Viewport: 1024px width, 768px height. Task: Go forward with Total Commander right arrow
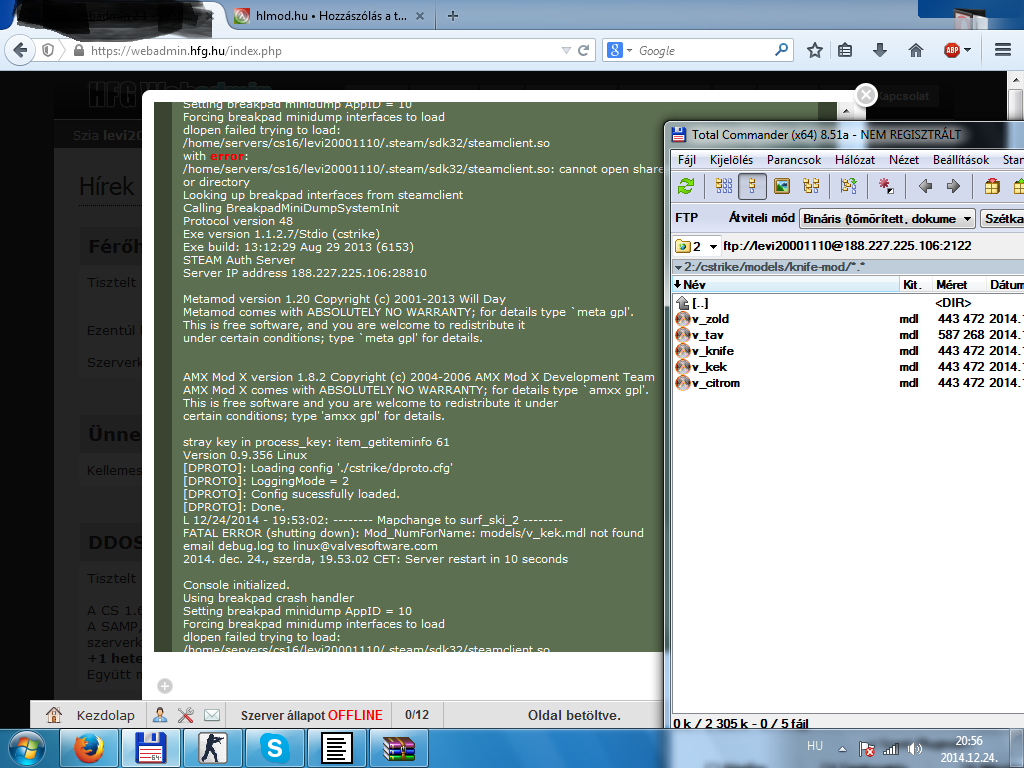[x=953, y=186]
